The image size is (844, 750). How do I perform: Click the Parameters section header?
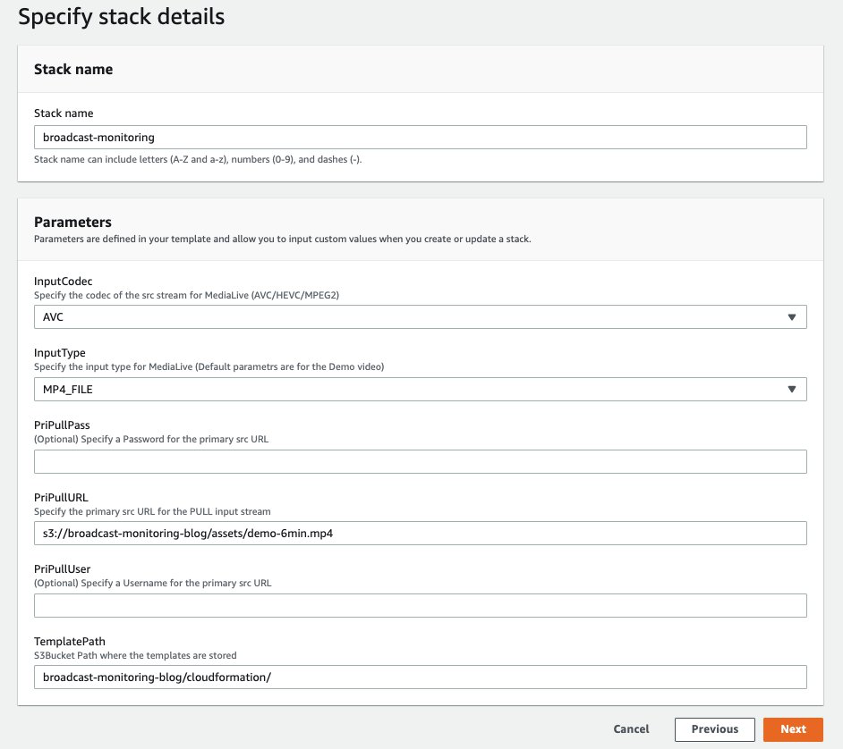click(x=76, y=222)
